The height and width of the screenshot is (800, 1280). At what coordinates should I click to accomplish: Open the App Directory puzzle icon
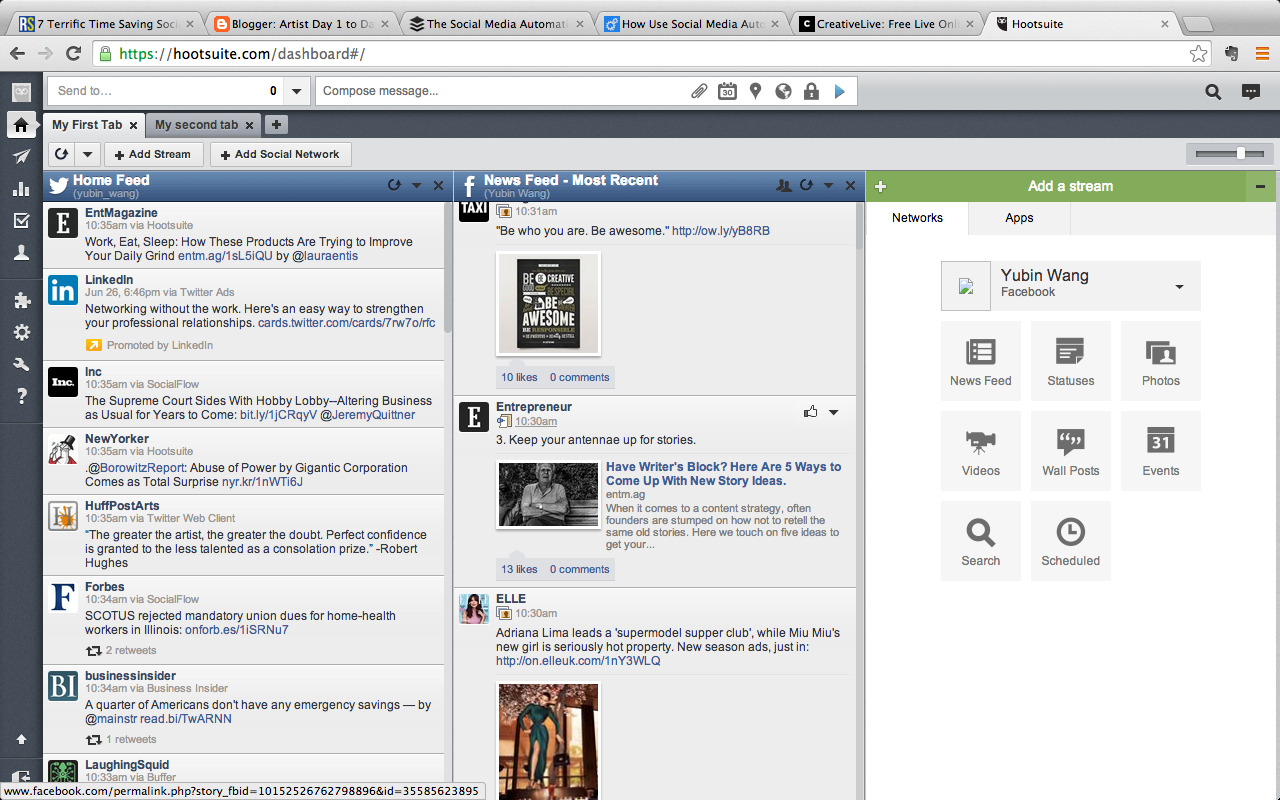(x=21, y=300)
